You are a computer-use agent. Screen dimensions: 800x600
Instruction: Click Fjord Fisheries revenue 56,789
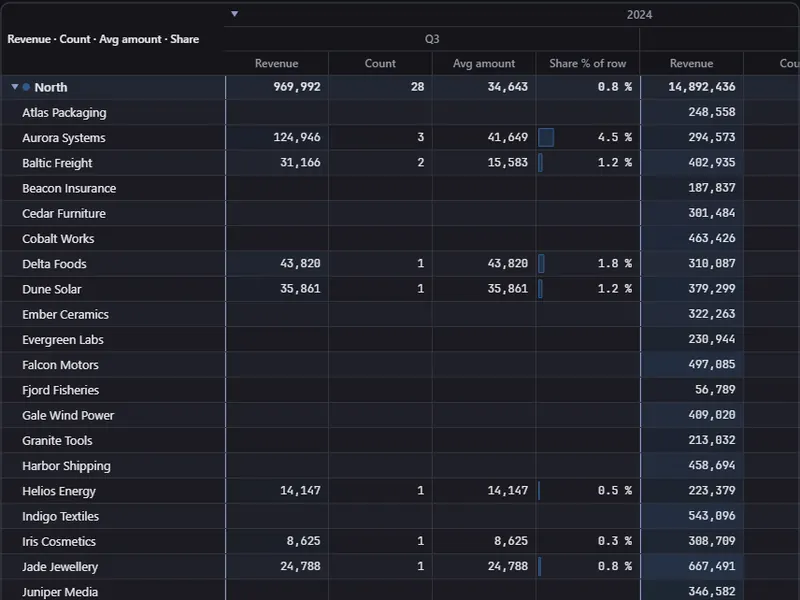tap(715, 390)
